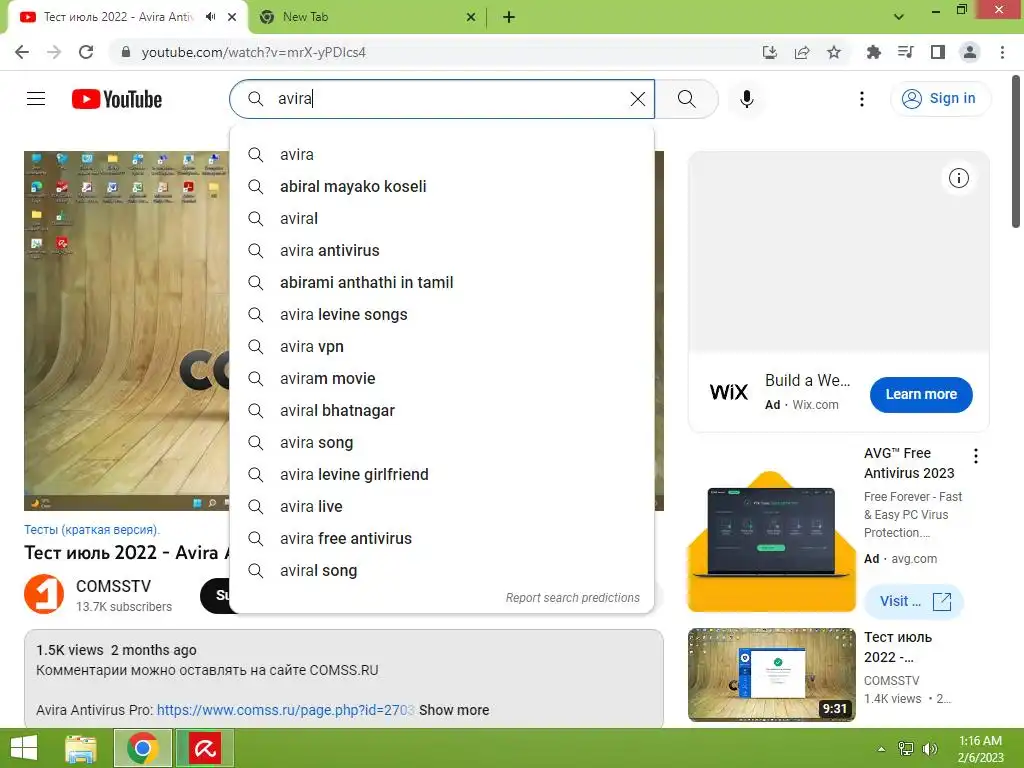The image size is (1024, 768).
Task: Click the address bar URL
Action: (253, 52)
